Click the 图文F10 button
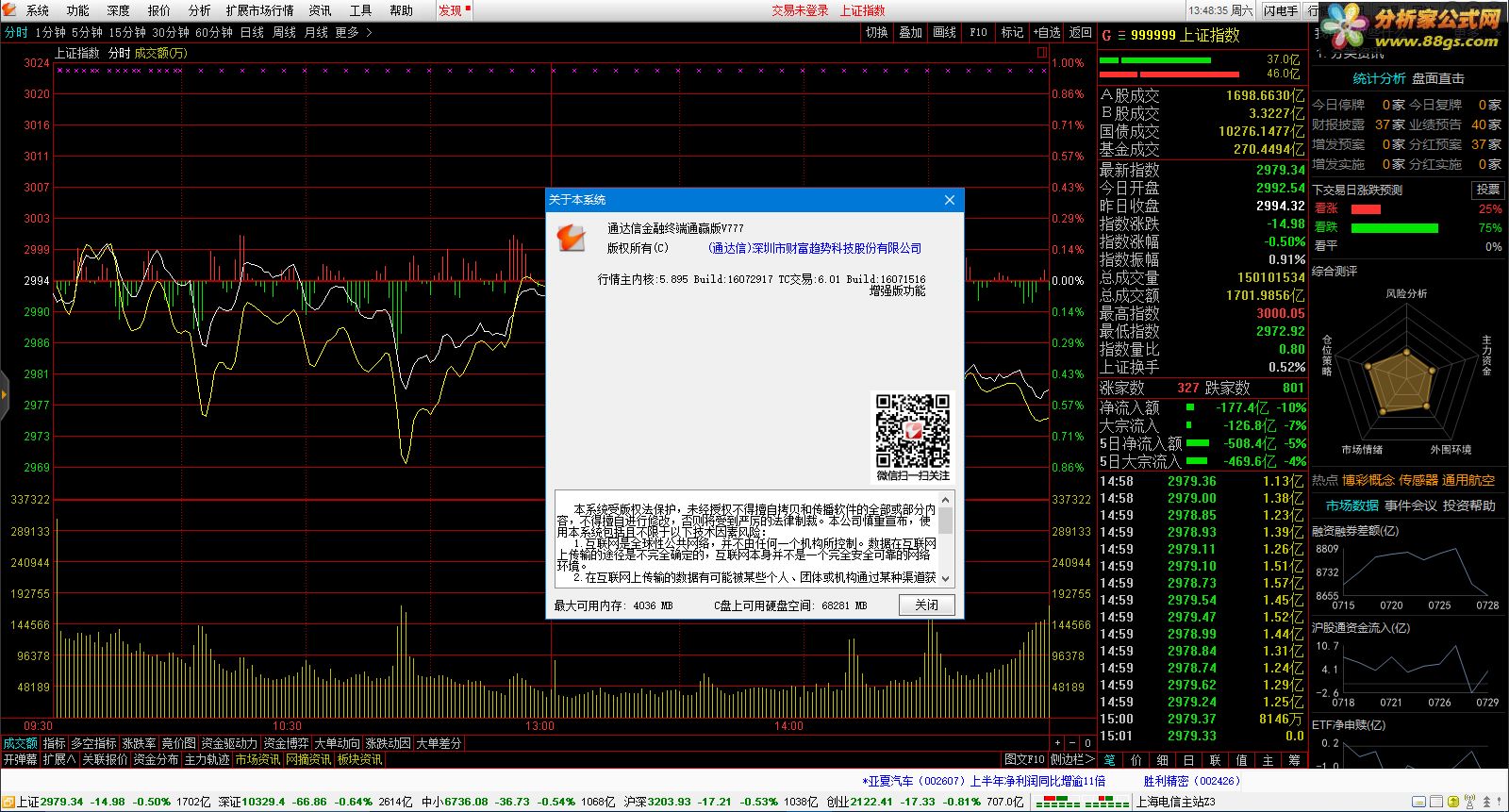Screen dimensions: 1509x812 point(1024,759)
